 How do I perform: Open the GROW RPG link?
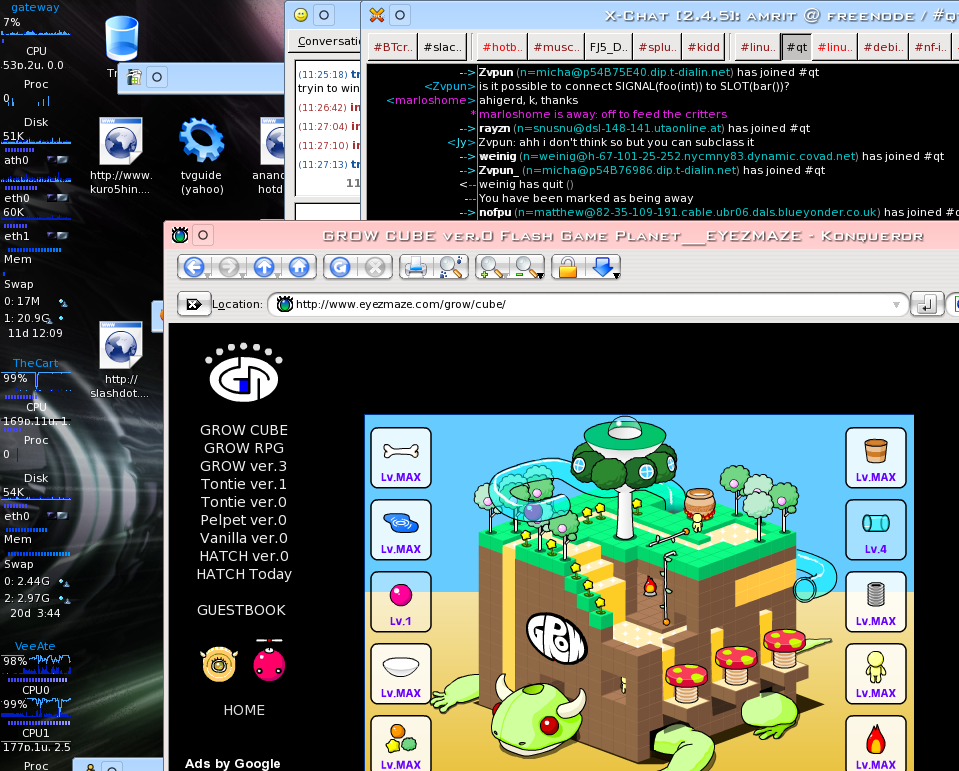tap(244, 448)
